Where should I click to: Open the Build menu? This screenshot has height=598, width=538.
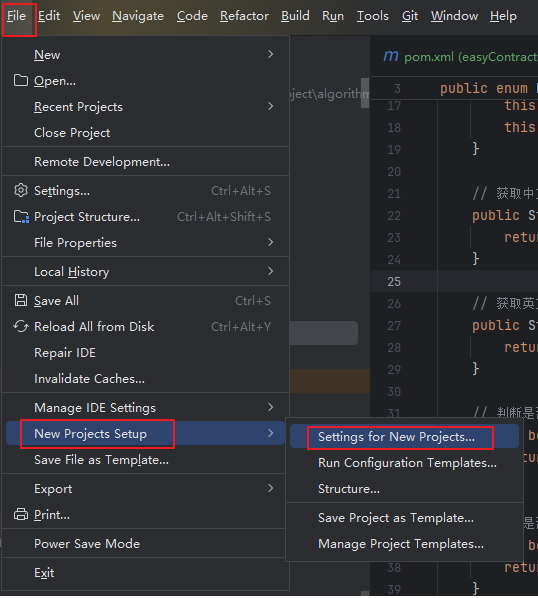click(x=295, y=16)
